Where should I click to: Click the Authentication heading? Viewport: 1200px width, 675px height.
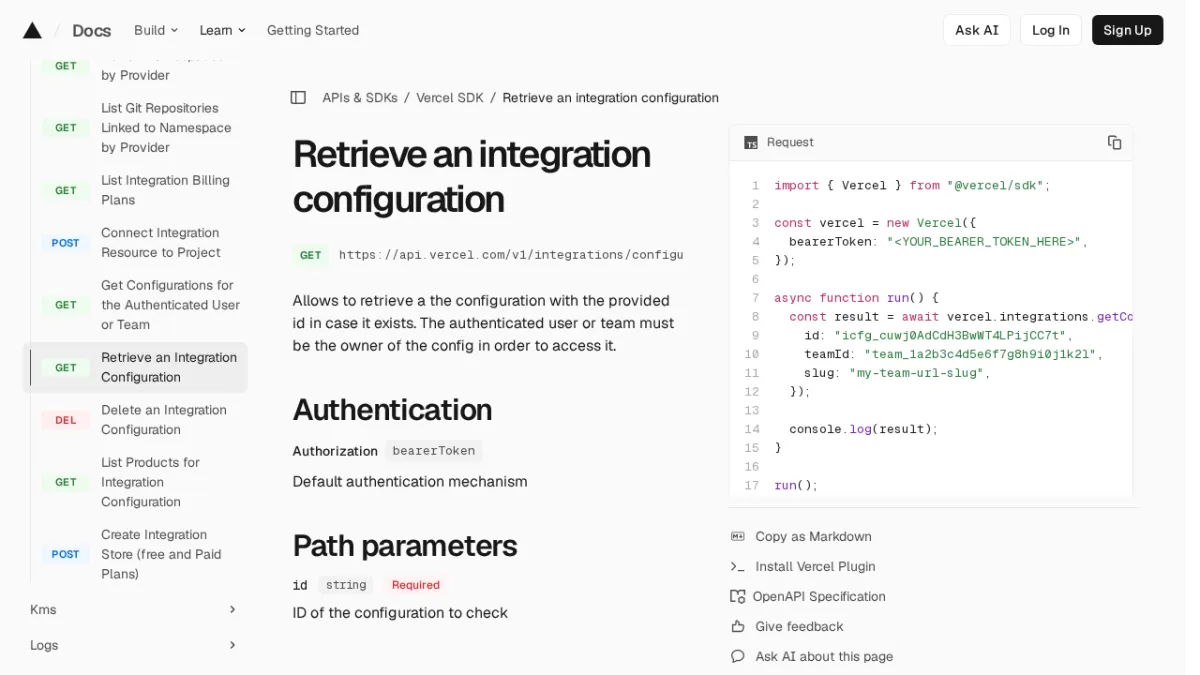click(x=392, y=410)
